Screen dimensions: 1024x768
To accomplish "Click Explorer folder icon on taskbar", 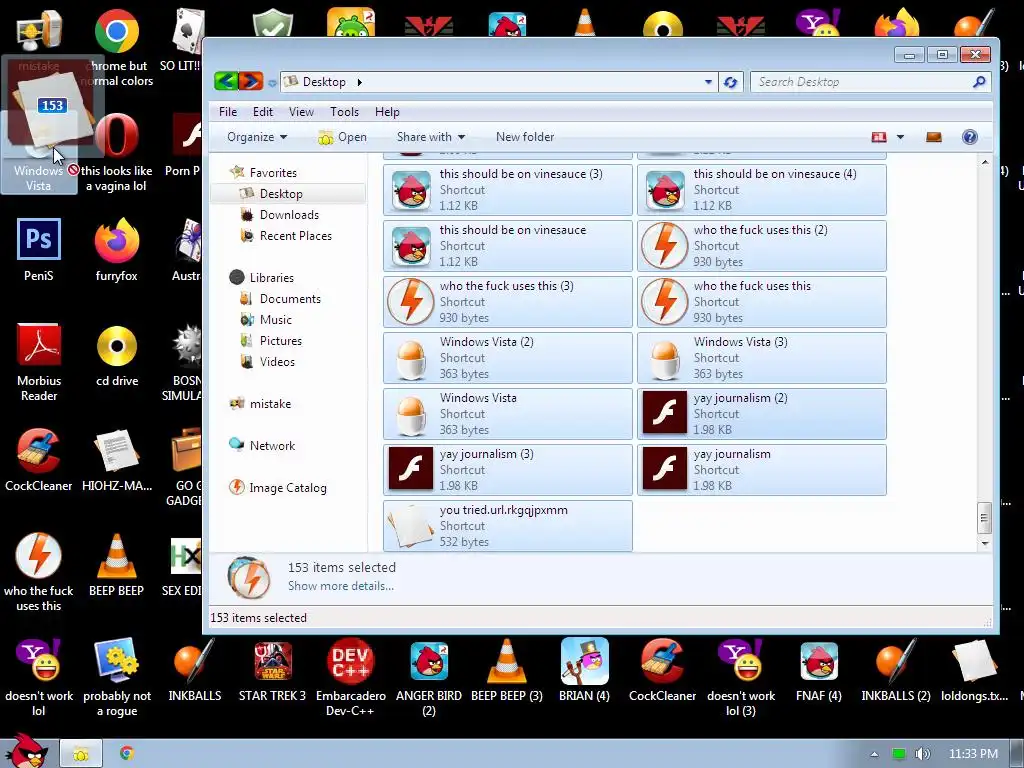I will coord(81,754).
